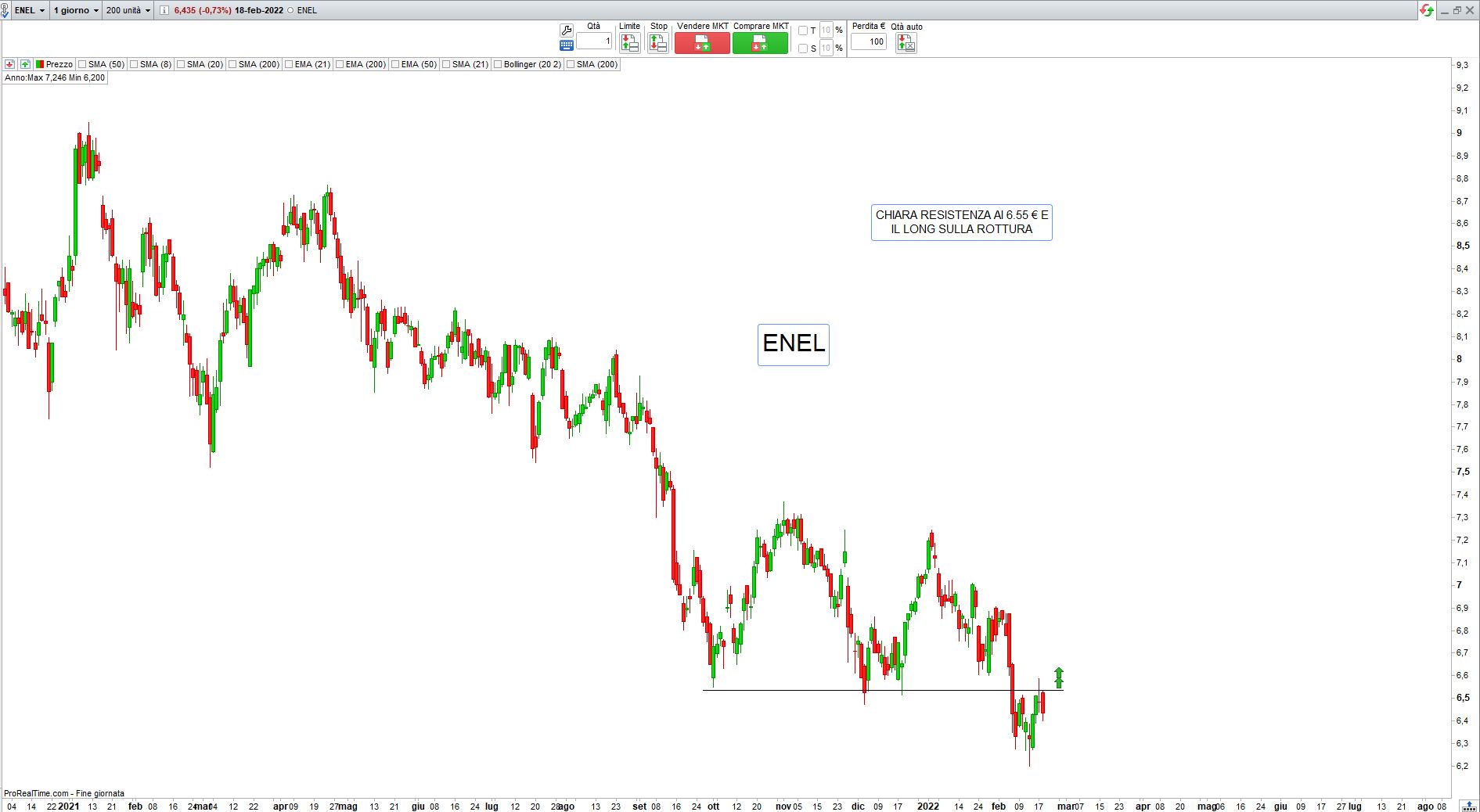
Task: Click the 8,5 price axis label
Action: (x=1462, y=246)
